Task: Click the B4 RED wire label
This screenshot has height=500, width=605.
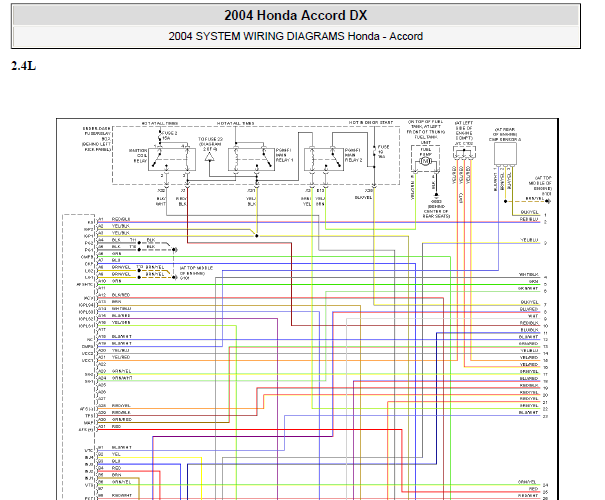Action: pyautogui.click(x=117, y=468)
